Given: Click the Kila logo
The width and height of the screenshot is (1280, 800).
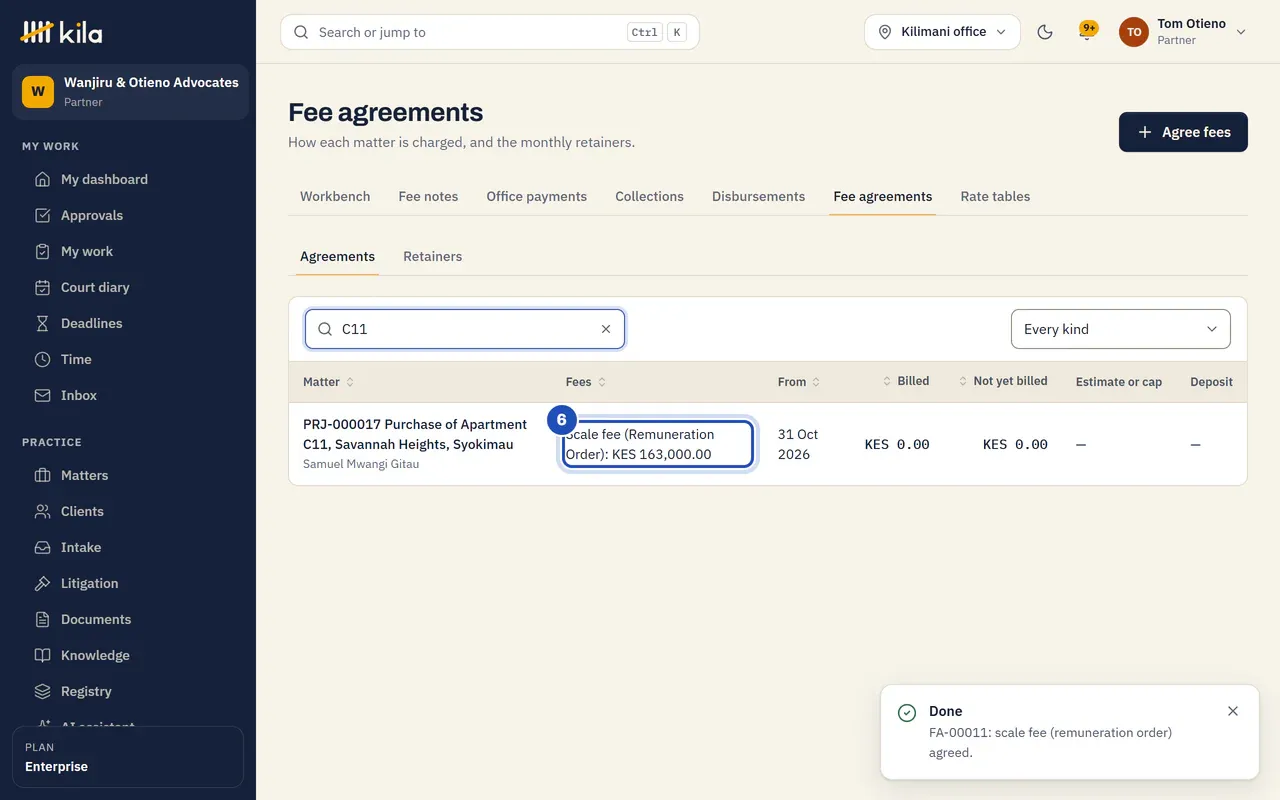Looking at the screenshot, I should 61,32.
